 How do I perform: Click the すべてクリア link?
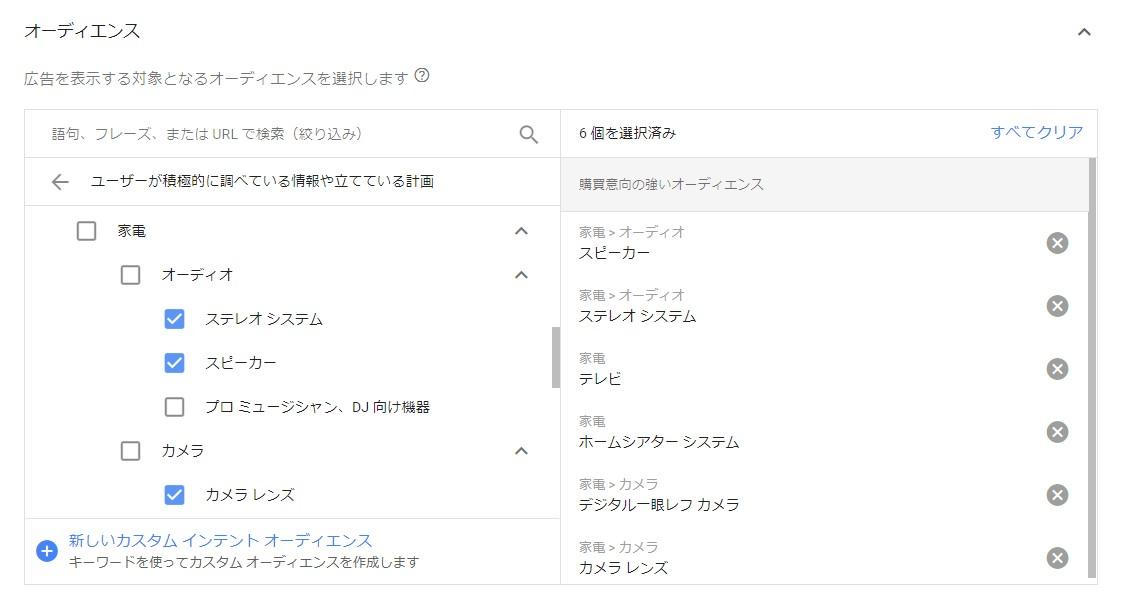[1036, 133]
